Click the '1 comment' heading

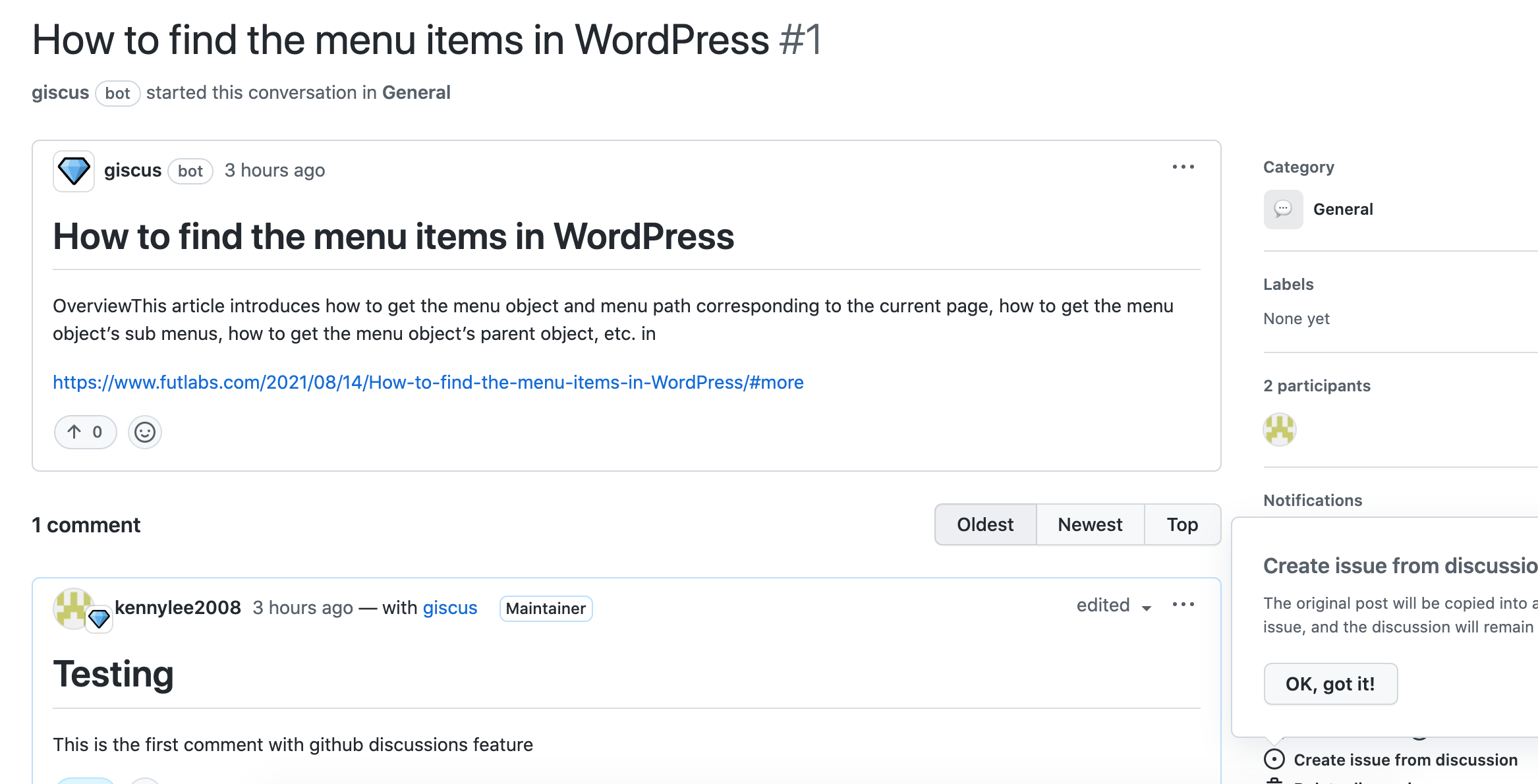click(x=86, y=525)
